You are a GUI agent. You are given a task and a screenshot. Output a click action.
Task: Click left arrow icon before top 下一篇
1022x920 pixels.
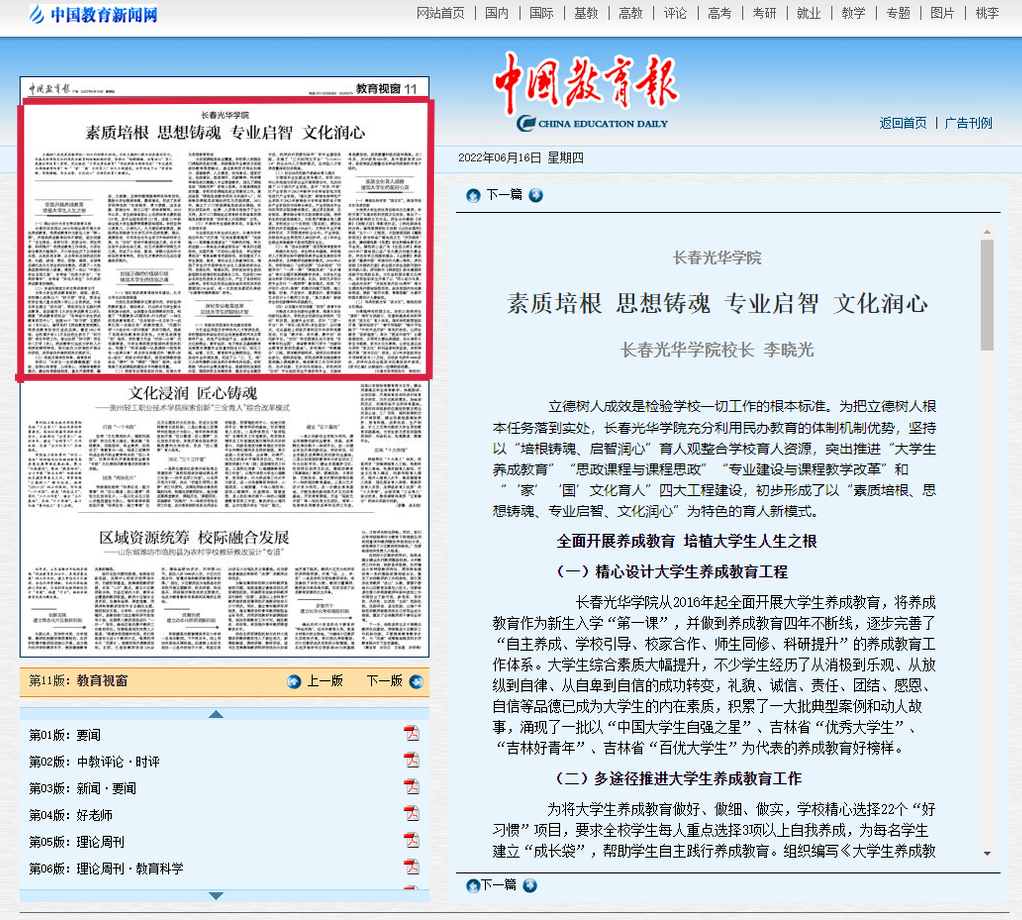(x=473, y=195)
